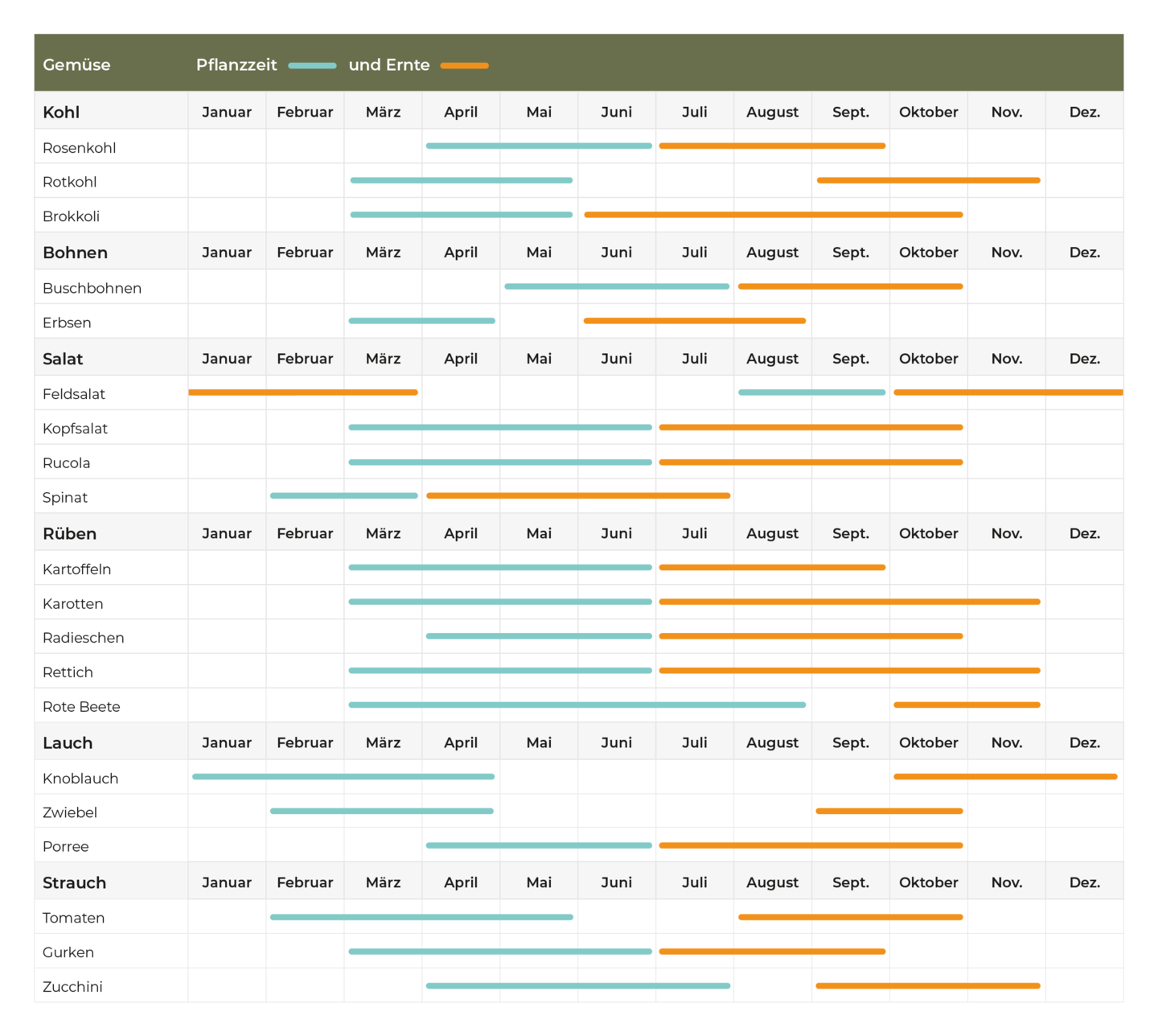
Task: Click the teal Pflanzzeit legend swatch
Action: (x=312, y=66)
